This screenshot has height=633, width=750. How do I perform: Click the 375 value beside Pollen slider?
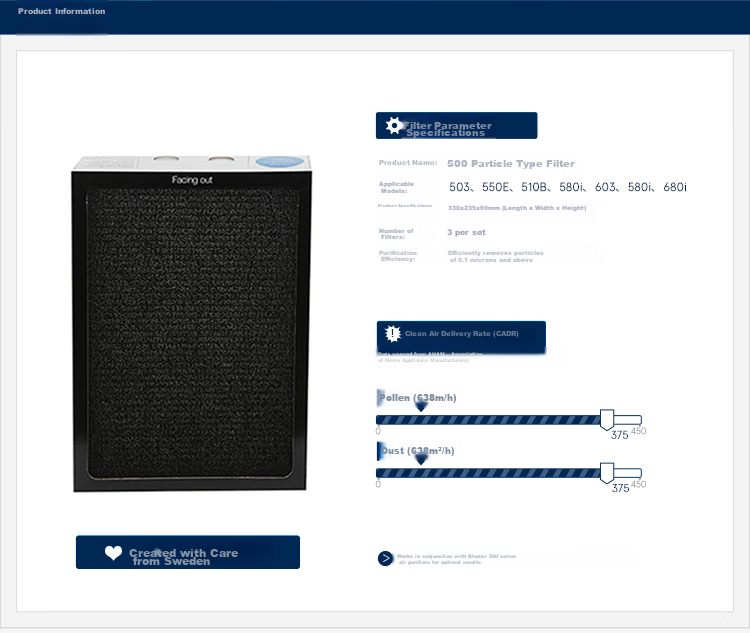click(x=619, y=435)
